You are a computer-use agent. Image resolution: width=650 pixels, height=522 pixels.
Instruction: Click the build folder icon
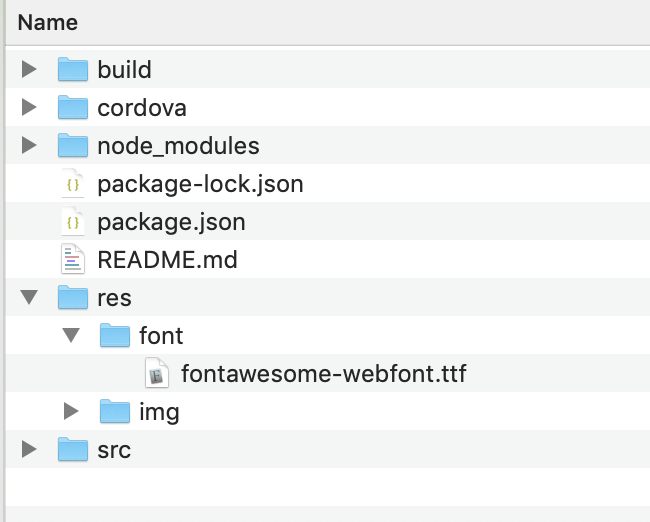[73, 69]
